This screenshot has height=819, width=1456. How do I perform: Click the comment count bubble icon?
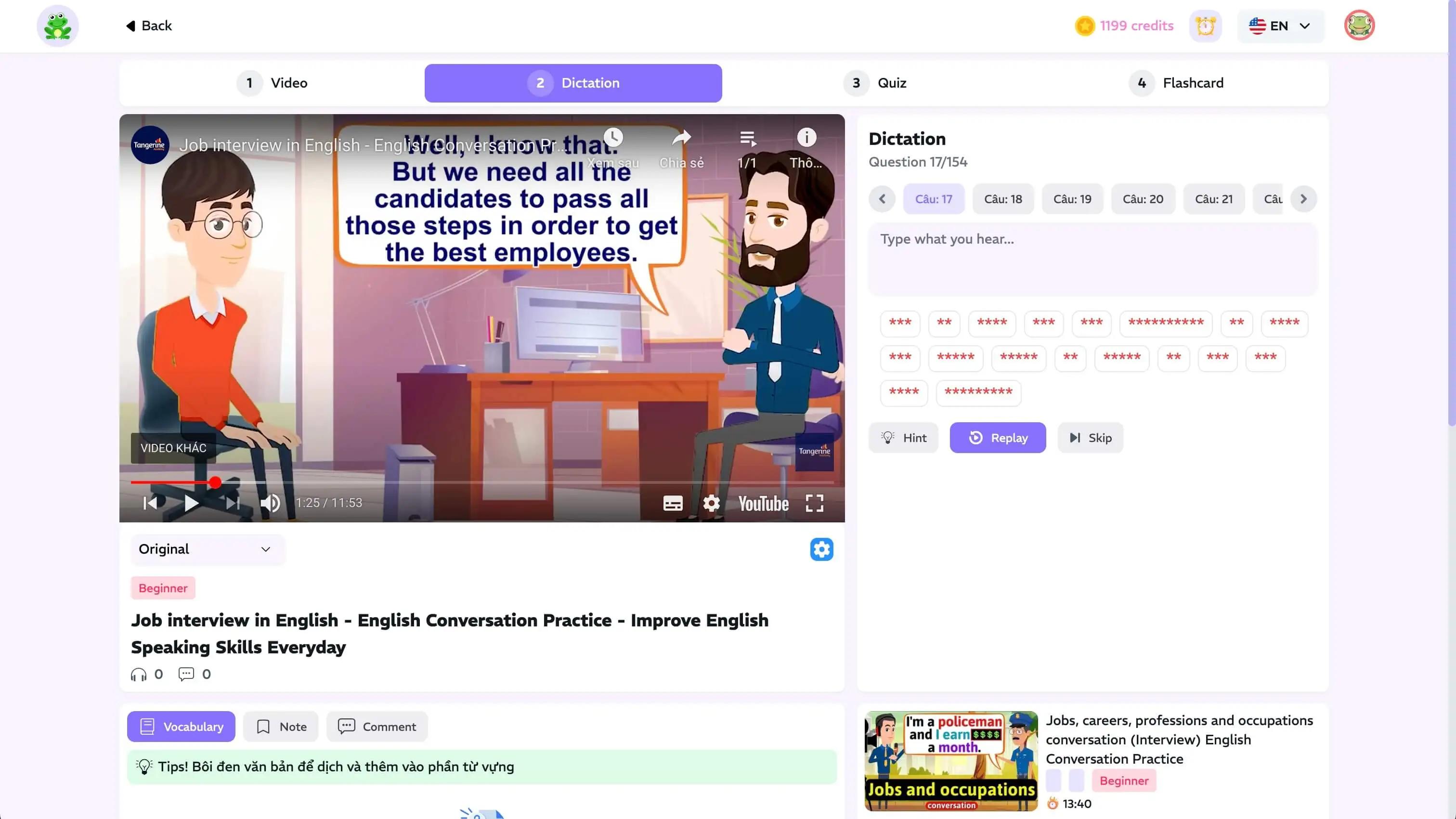[186, 674]
